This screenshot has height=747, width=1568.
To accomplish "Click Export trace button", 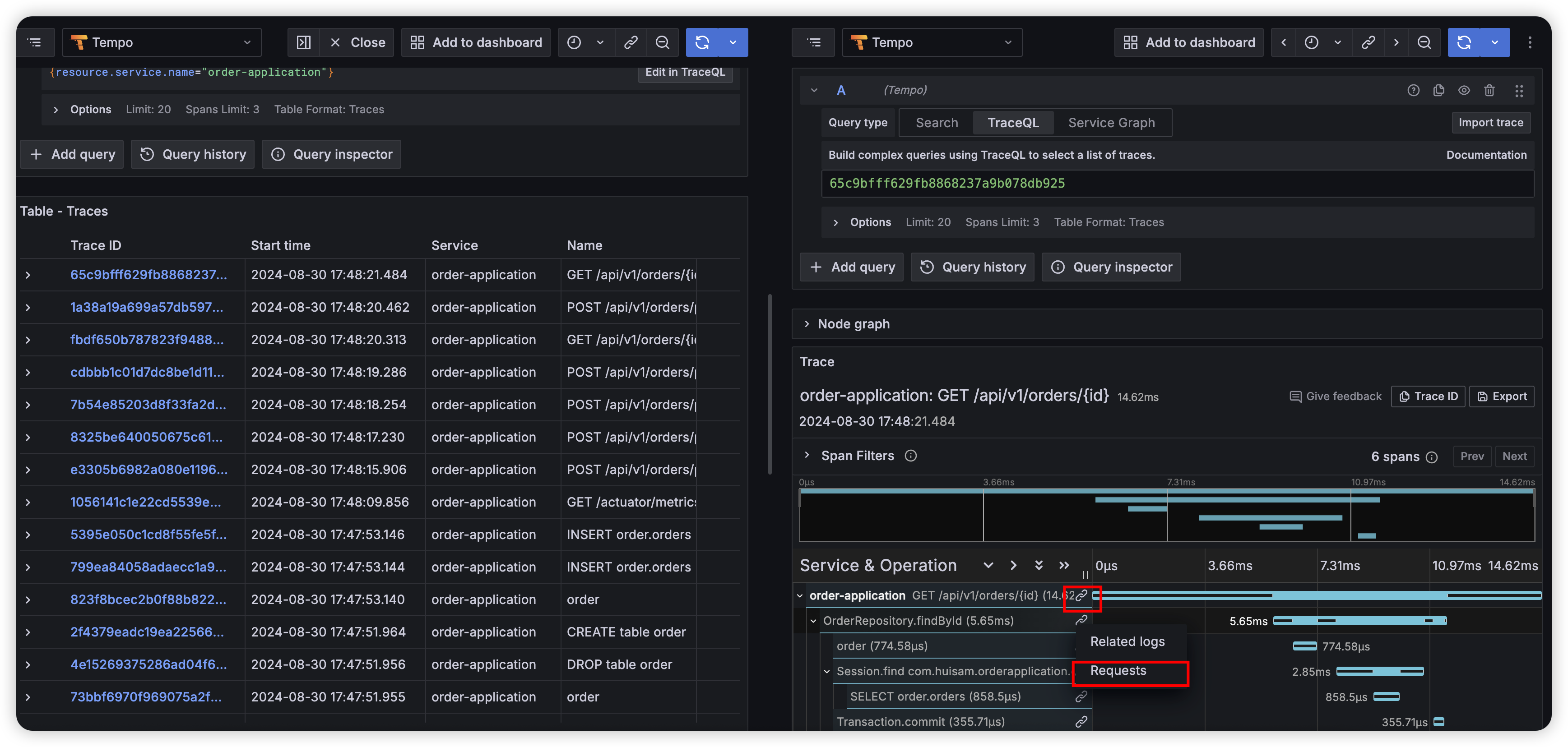I will pyautogui.click(x=1502, y=396).
